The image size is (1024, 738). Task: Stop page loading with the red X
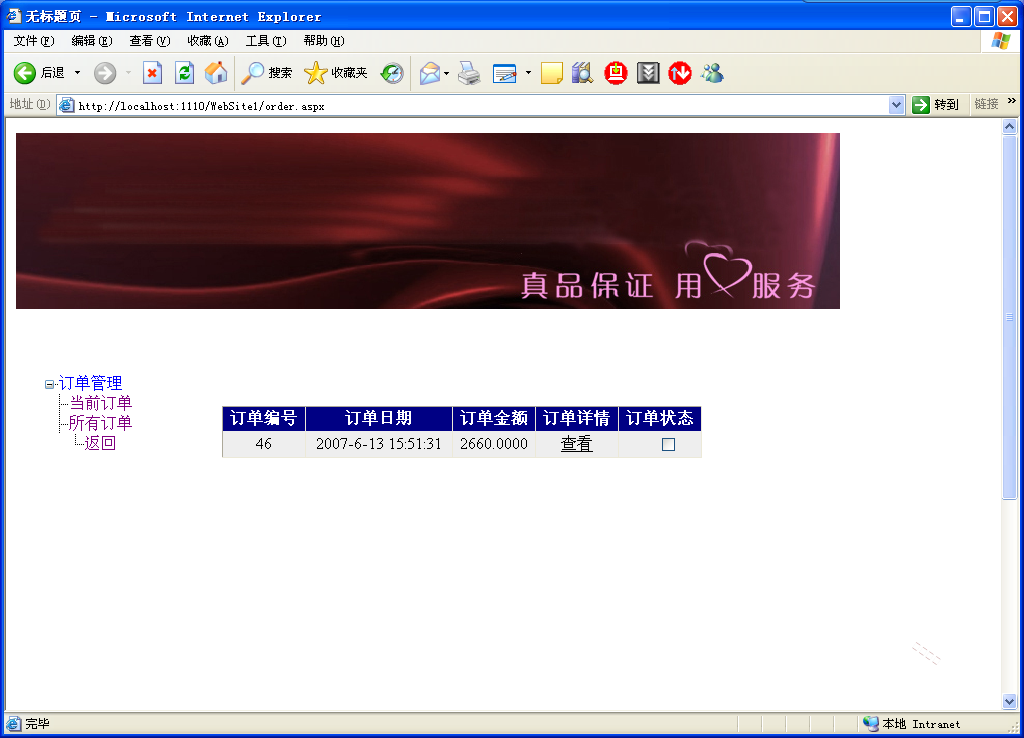pyautogui.click(x=152, y=72)
